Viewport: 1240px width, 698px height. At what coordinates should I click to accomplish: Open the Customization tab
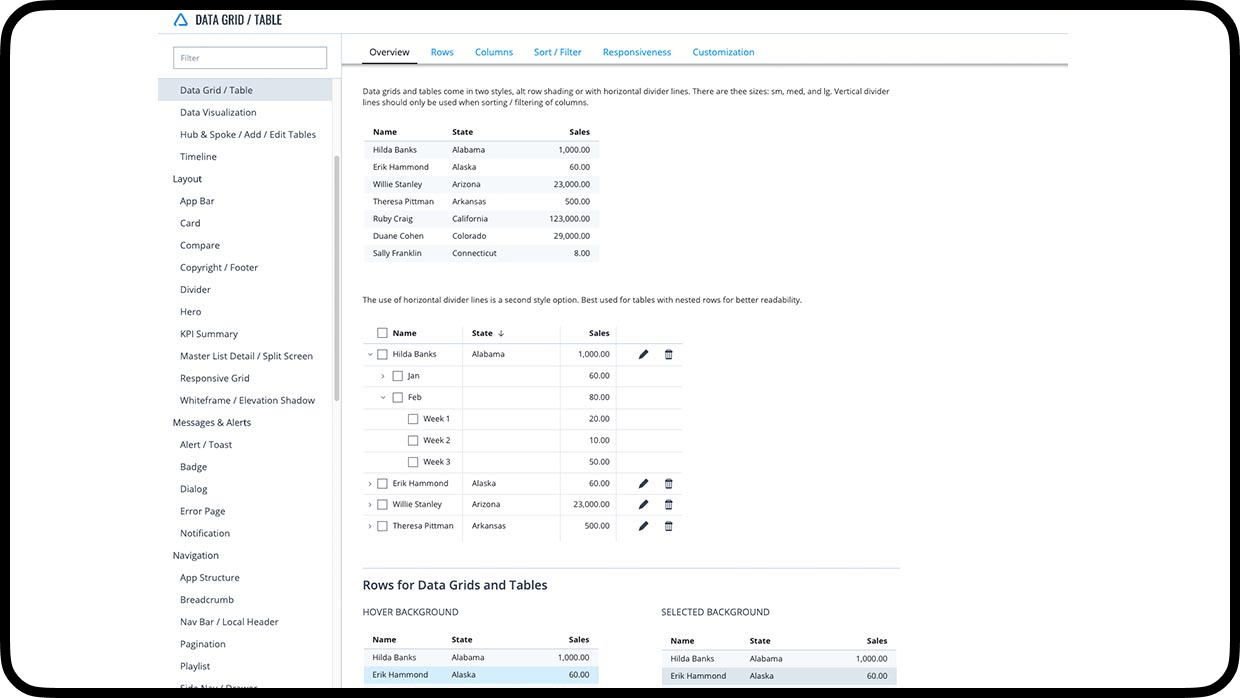pyautogui.click(x=723, y=52)
